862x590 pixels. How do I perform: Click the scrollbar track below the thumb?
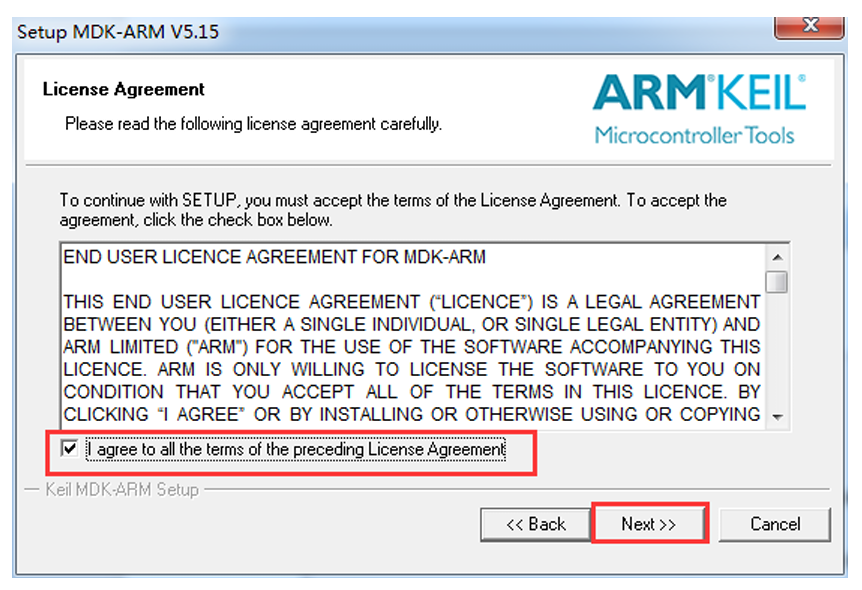777,350
